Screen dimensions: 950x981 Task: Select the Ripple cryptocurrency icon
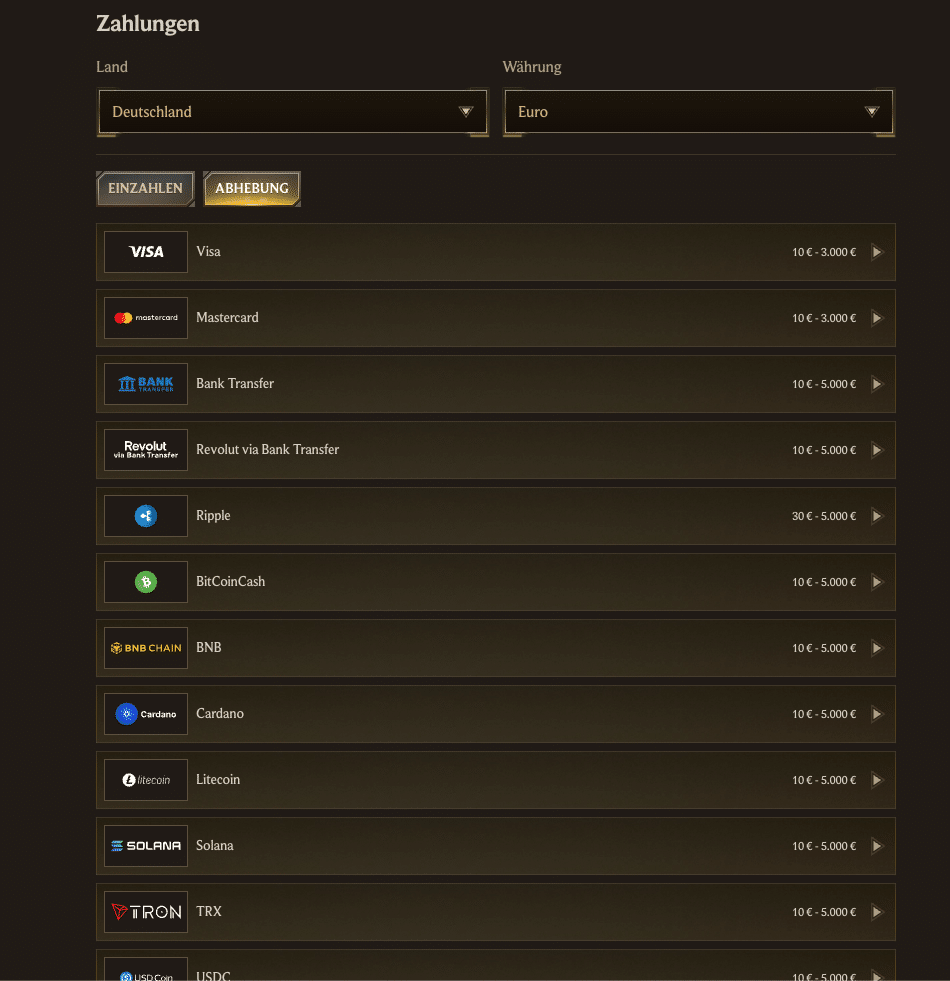pos(145,516)
